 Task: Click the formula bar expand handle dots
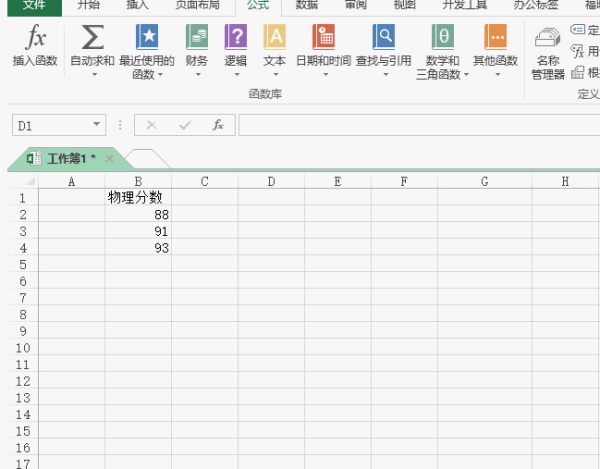coord(120,125)
